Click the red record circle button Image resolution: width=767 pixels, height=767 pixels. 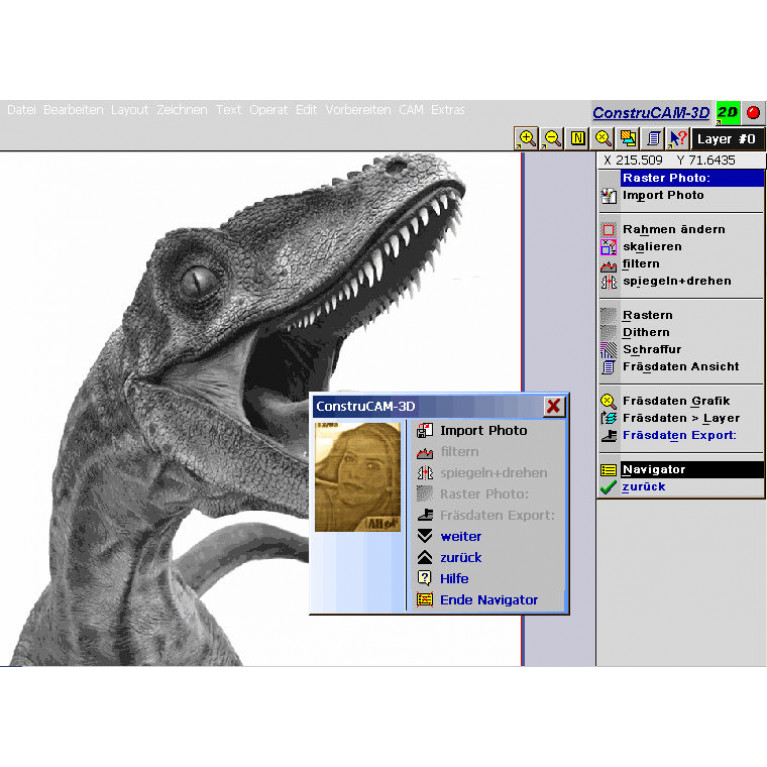(753, 112)
